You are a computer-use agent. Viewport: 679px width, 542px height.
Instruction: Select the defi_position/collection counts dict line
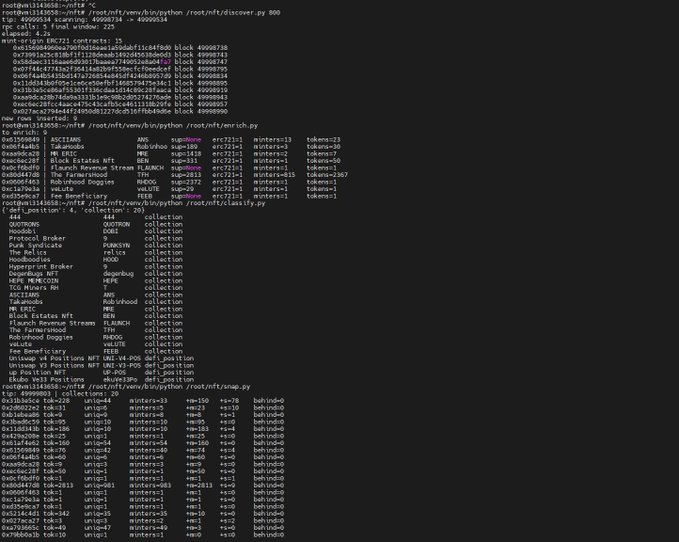[73, 210]
